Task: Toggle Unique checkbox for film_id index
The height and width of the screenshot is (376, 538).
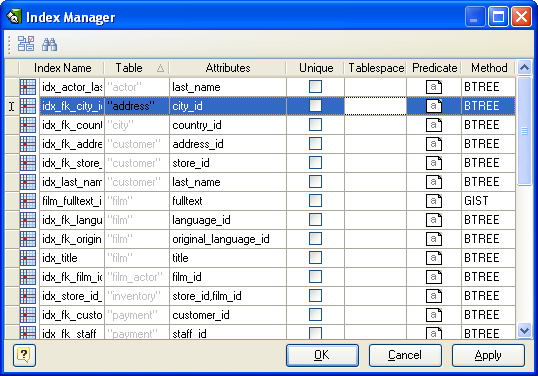Action: (x=315, y=277)
